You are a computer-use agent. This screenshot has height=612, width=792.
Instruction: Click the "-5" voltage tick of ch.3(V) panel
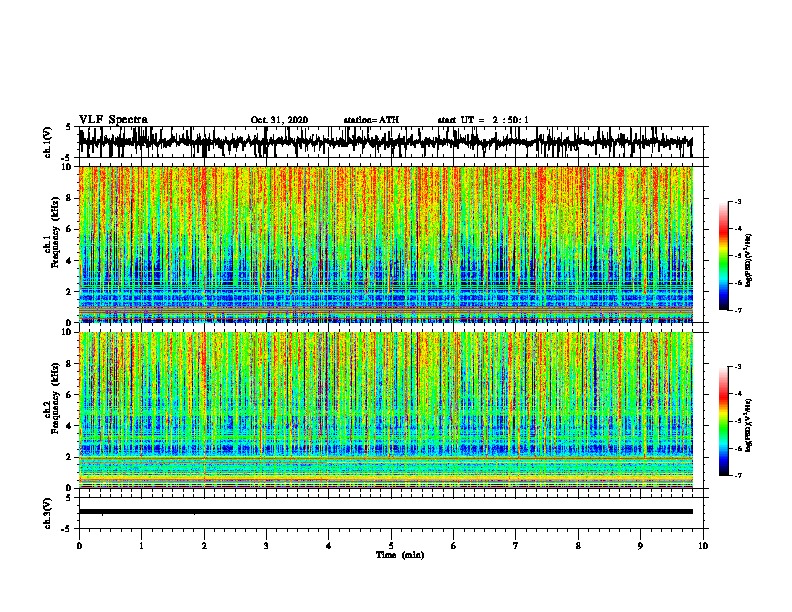point(67,529)
